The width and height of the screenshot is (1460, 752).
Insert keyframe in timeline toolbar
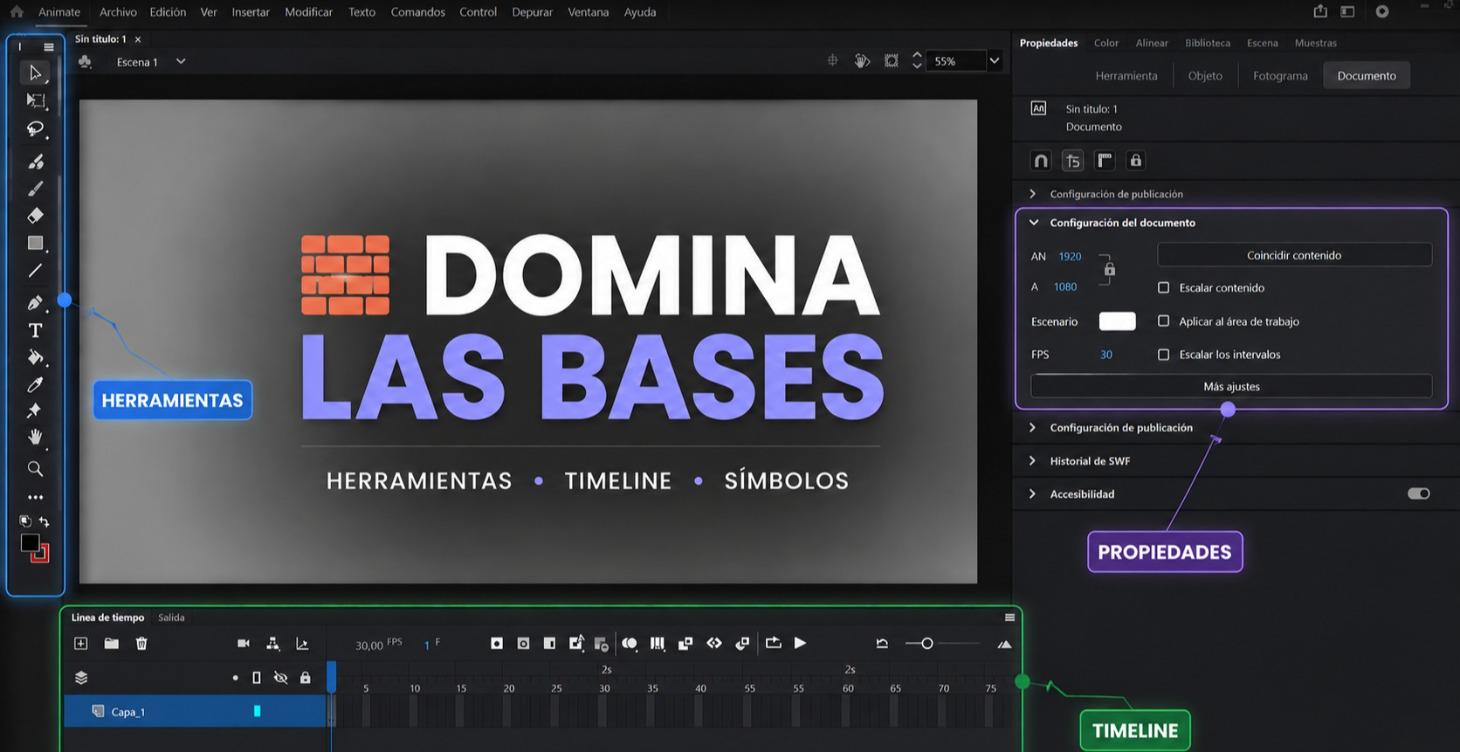click(496, 643)
